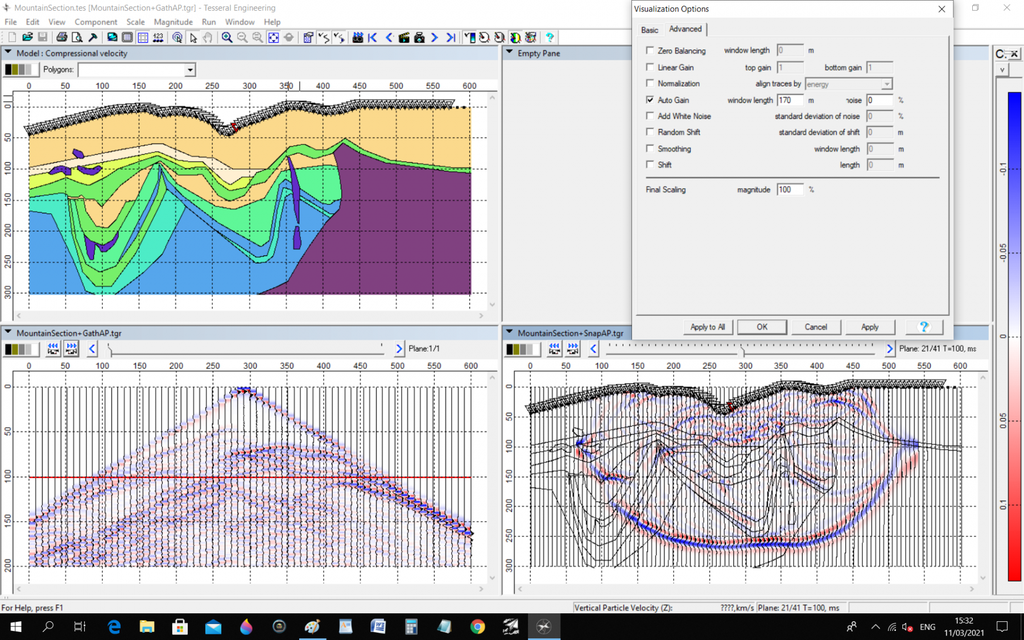
Task: Jump to last frame toolbar icon
Action: (450, 37)
